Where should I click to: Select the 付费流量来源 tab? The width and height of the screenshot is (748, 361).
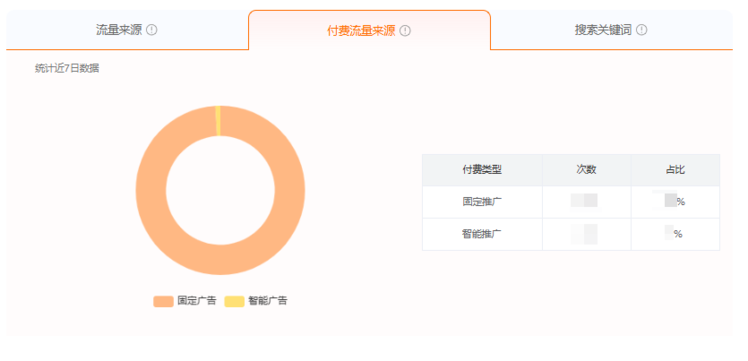pos(369,31)
